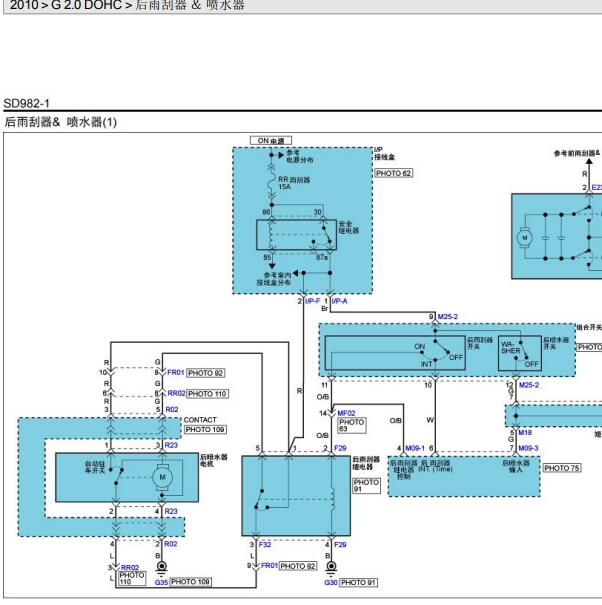Open the PHOTO 63 link under MF02
602x605 pixels.
(352, 425)
